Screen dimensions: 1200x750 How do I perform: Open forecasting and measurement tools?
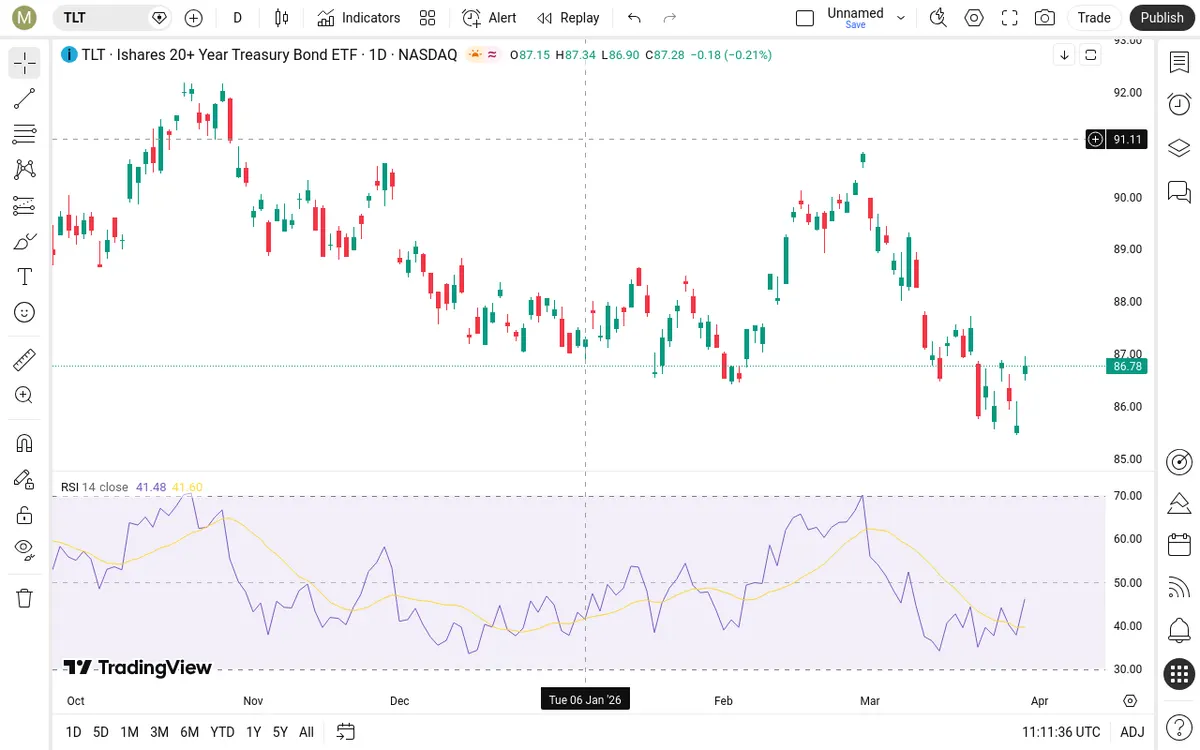(25, 205)
